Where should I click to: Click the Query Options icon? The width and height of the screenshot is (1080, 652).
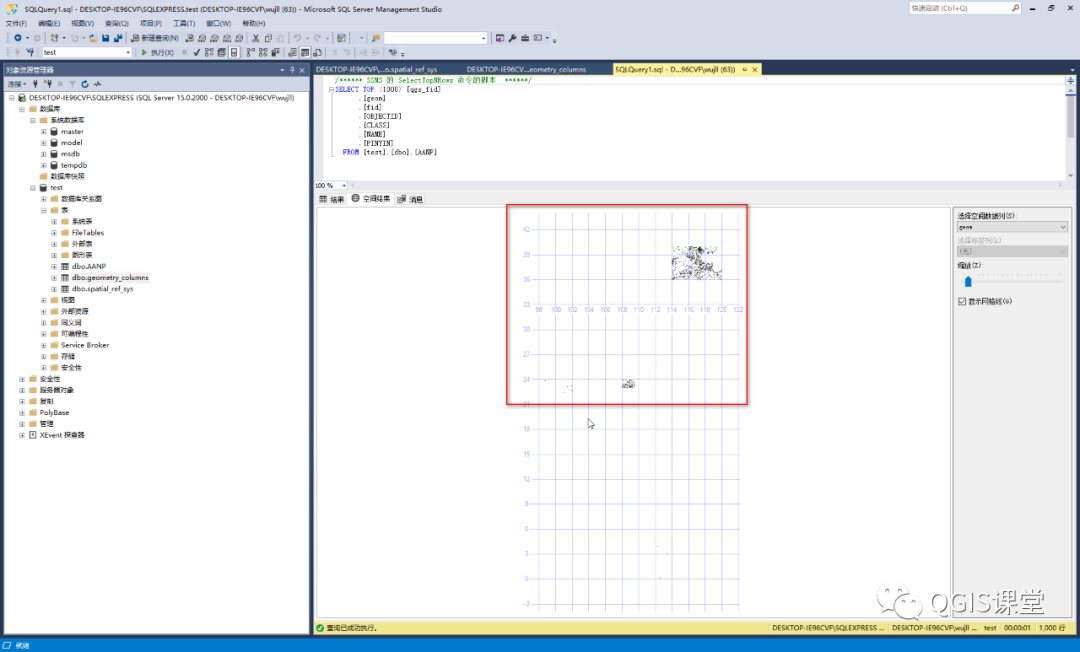(x=221, y=52)
